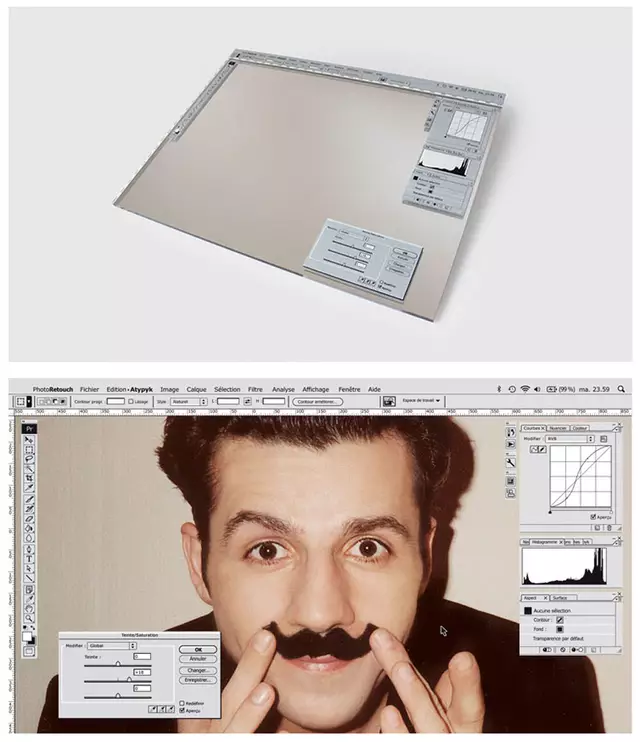Select the Hand tool
This screenshot has height=742, width=640.
[29, 609]
